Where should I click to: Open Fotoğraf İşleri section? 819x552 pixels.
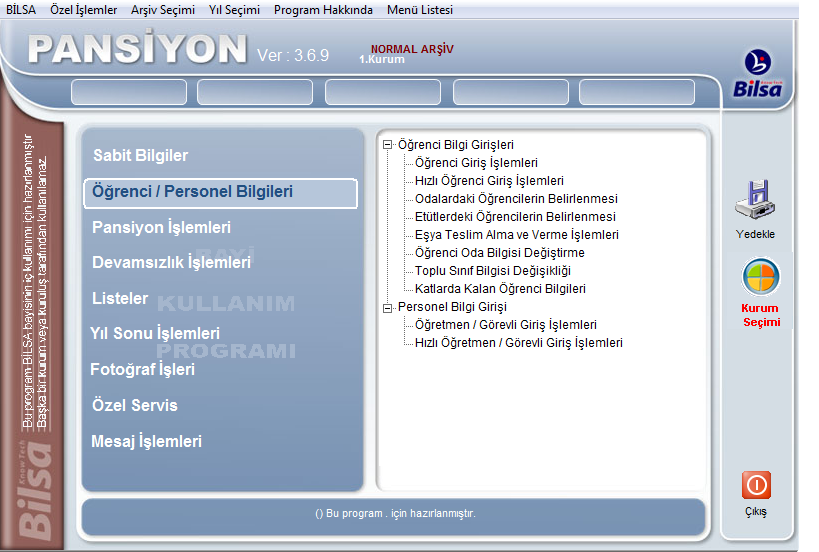click(143, 369)
